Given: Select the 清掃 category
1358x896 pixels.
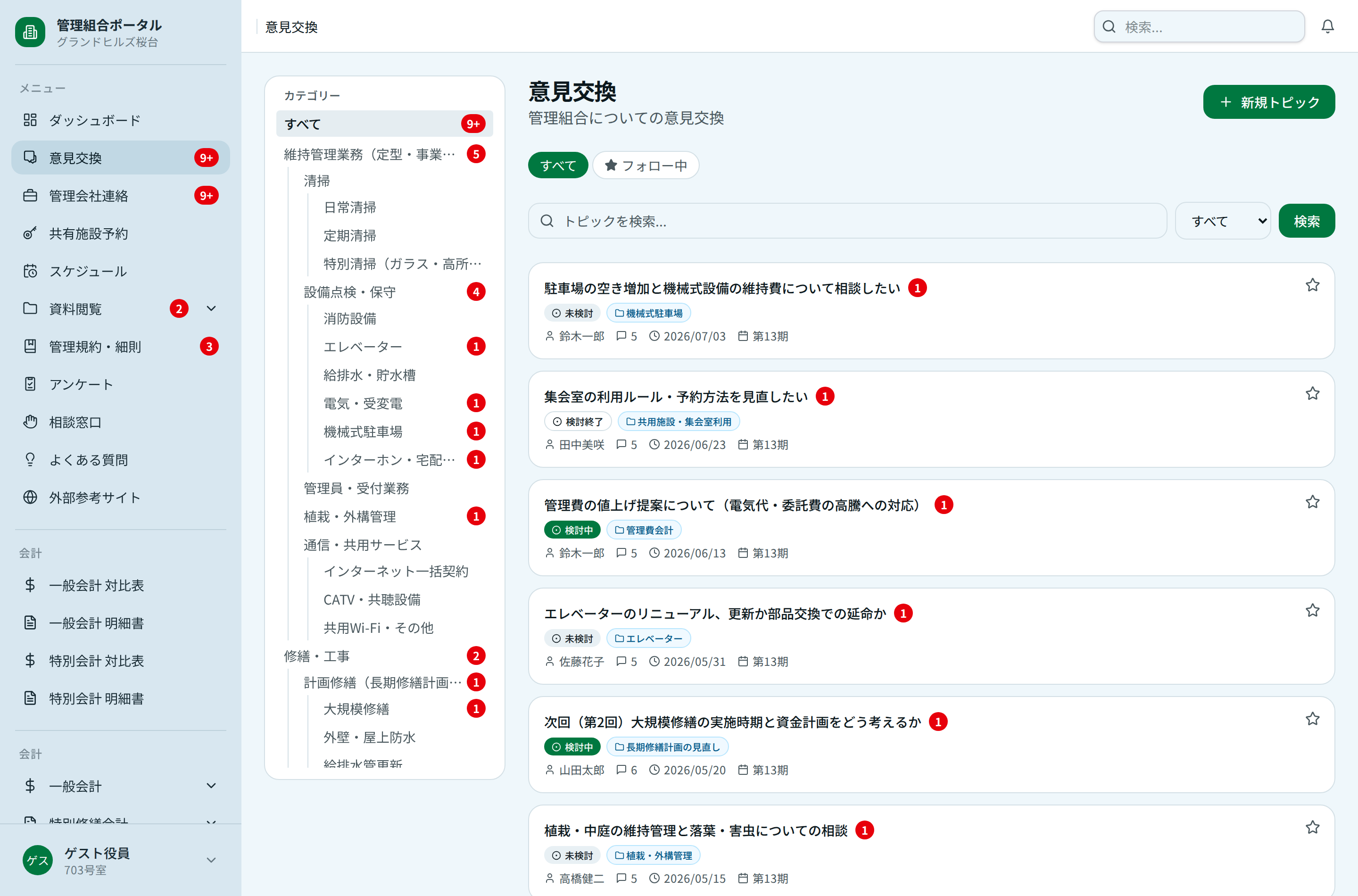Looking at the screenshot, I should click(394, 181).
